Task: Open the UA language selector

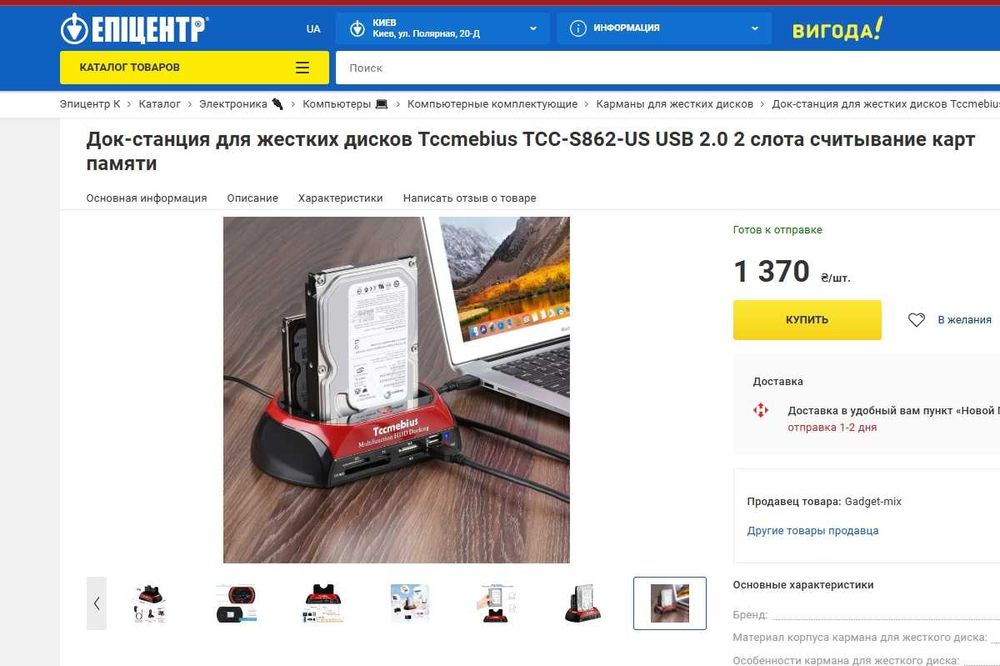Action: coord(313,29)
